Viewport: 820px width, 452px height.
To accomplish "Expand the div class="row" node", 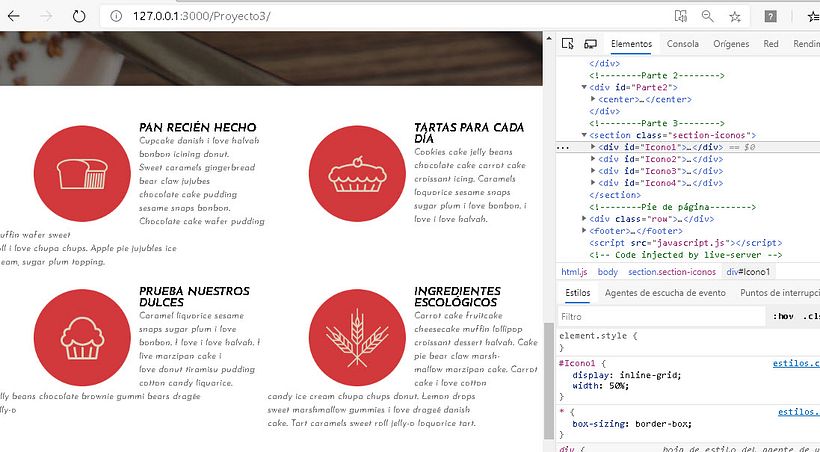I will 585,219.
